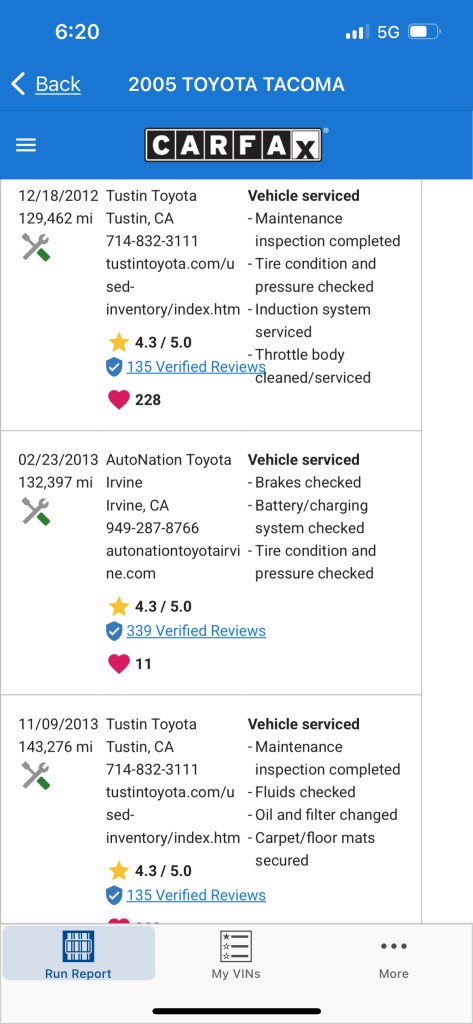The width and height of the screenshot is (473, 1024).
Task: Open the More tab
Action: 394,958
